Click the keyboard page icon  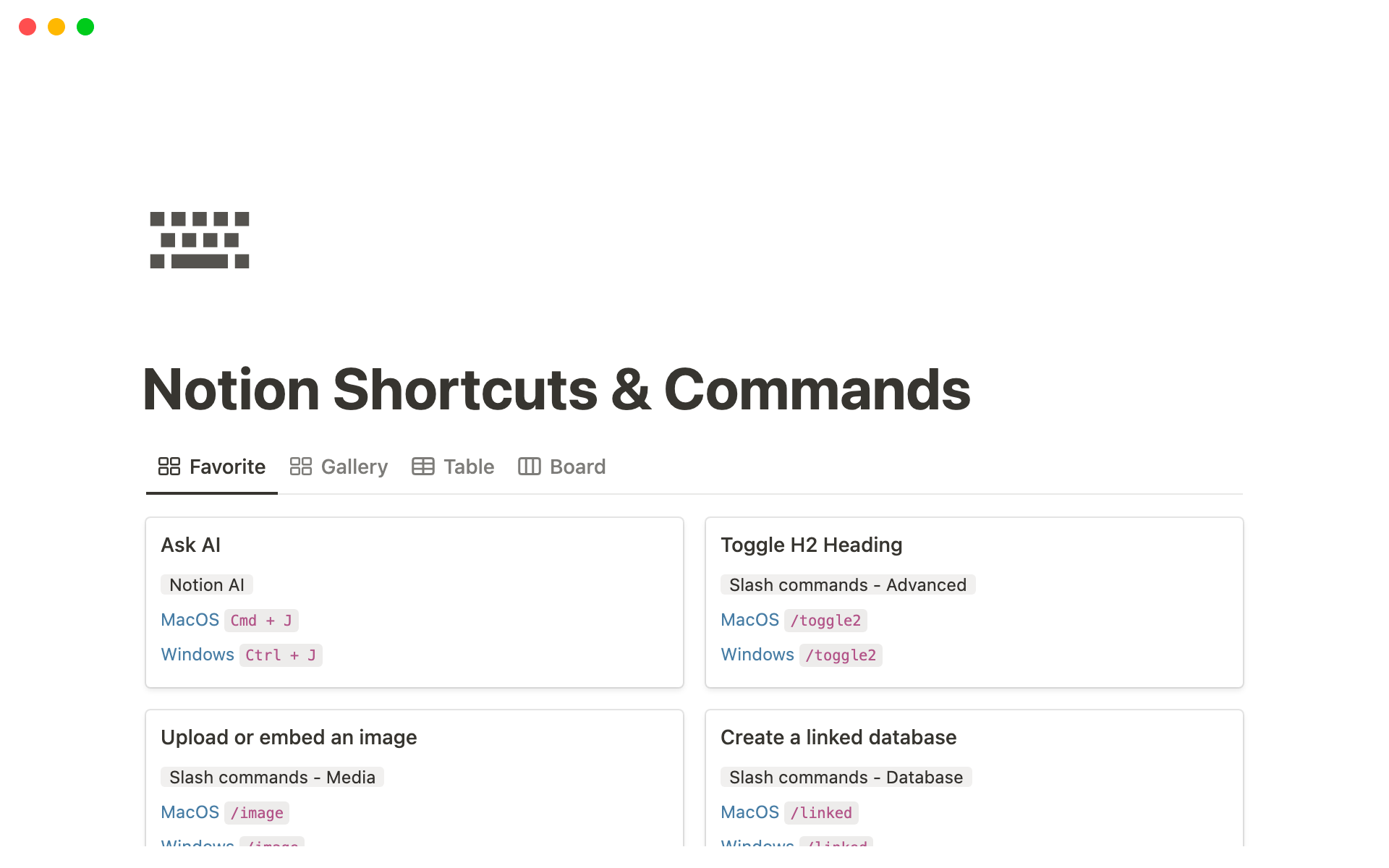pyautogui.click(x=199, y=240)
